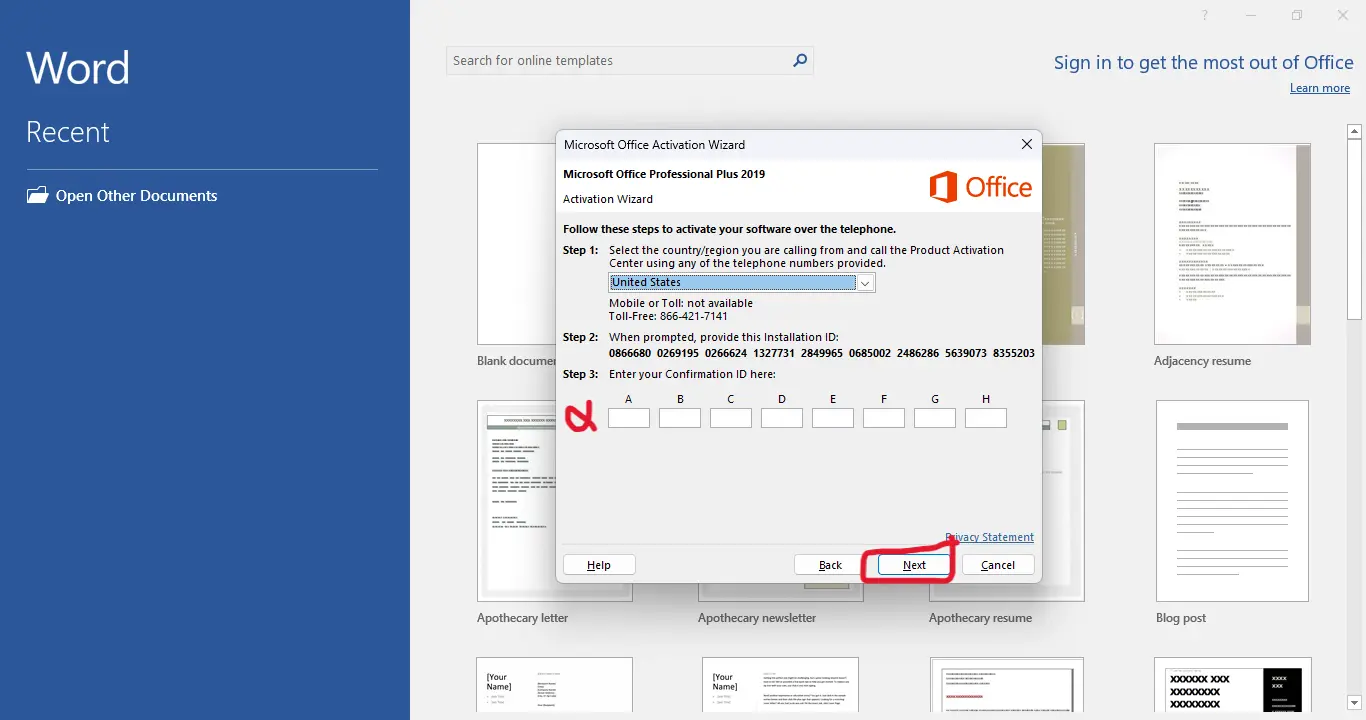Click the help question mark icon
This screenshot has width=1366, height=720.
click(1205, 15)
